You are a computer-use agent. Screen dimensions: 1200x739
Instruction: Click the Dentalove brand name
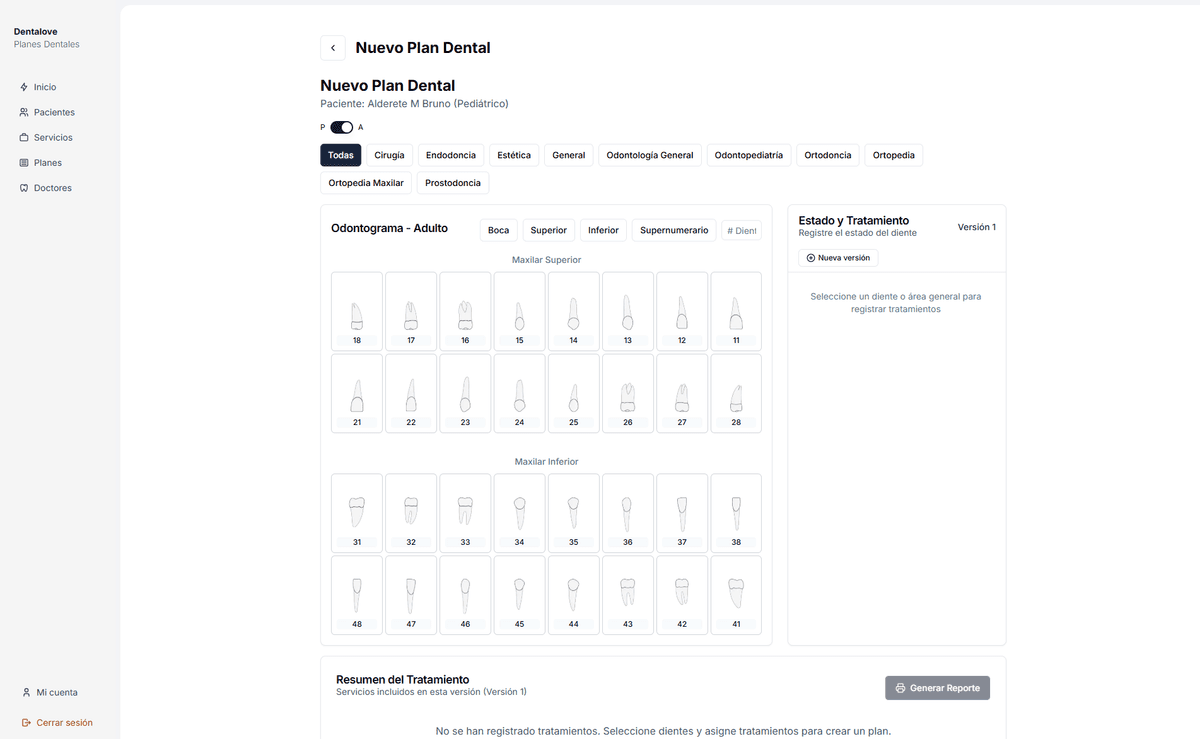coord(36,32)
